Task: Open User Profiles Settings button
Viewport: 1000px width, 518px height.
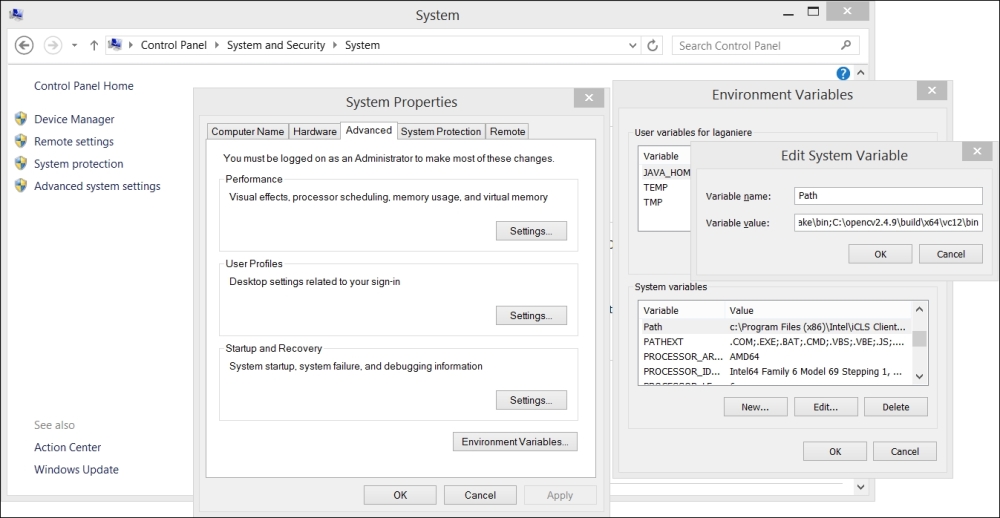Action: (x=531, y=316)
